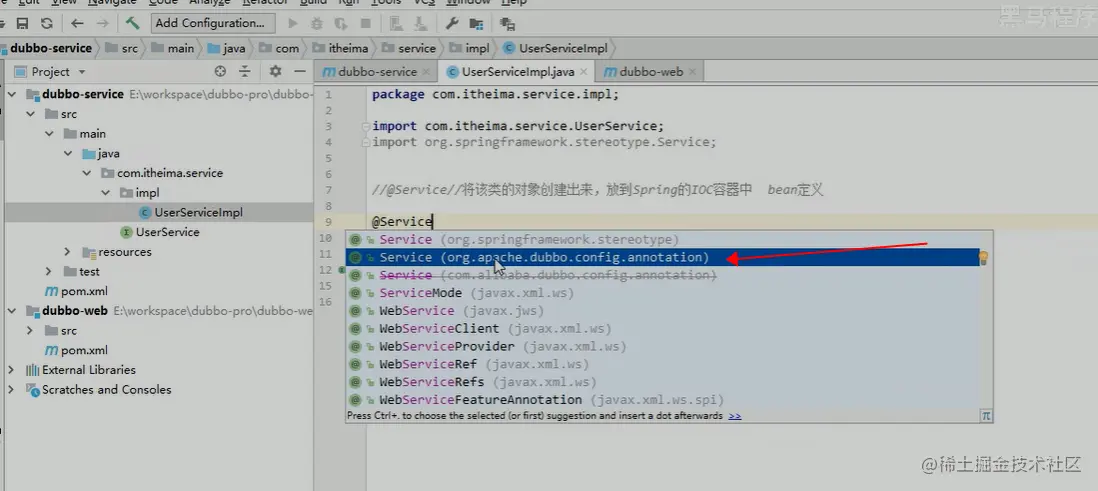This screenshot has height=491, width=1098.
Task: Collapse the dubbo-web module node
Action: coord(12,311)
